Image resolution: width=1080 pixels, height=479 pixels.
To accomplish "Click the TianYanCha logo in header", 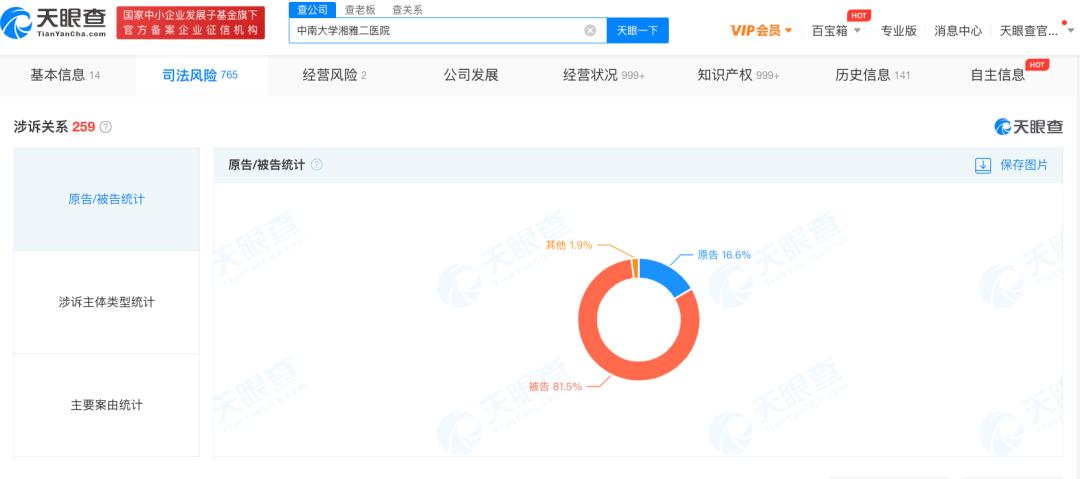I will coord(54,23).
